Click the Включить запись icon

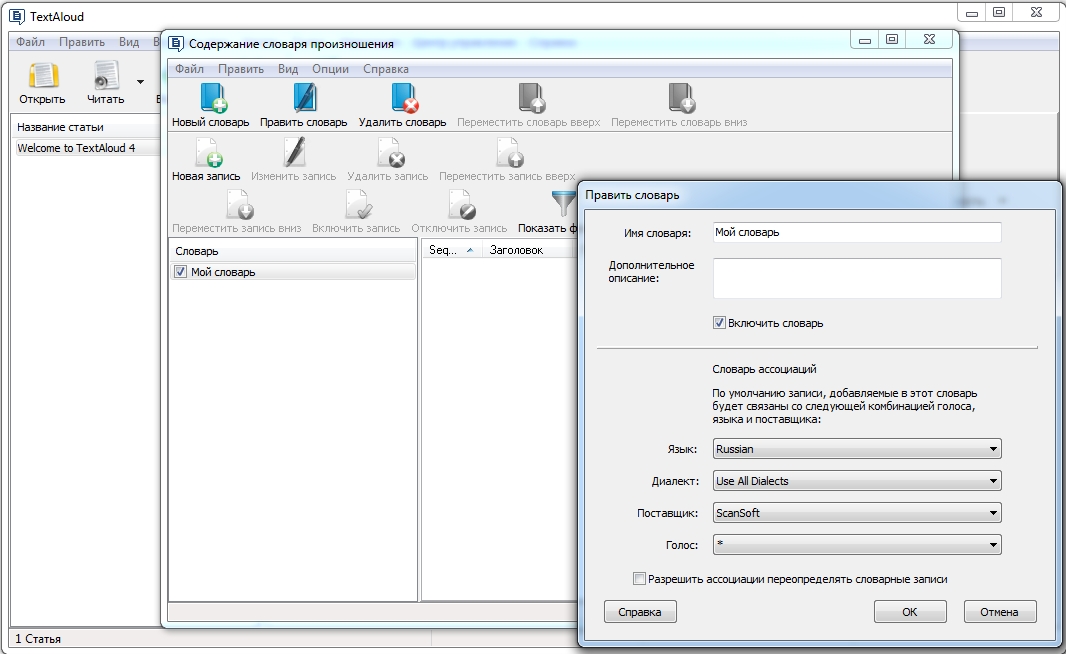coord(358,204)
